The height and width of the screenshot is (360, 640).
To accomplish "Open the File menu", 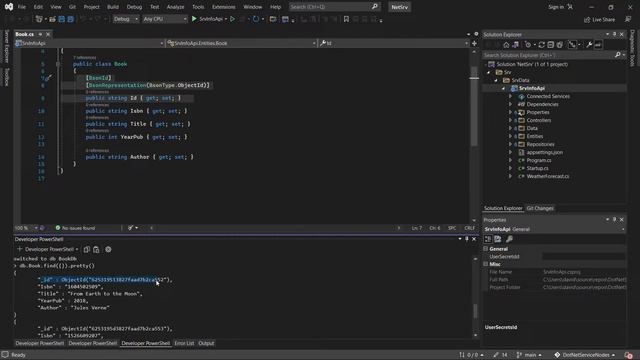I will (22, 7).
